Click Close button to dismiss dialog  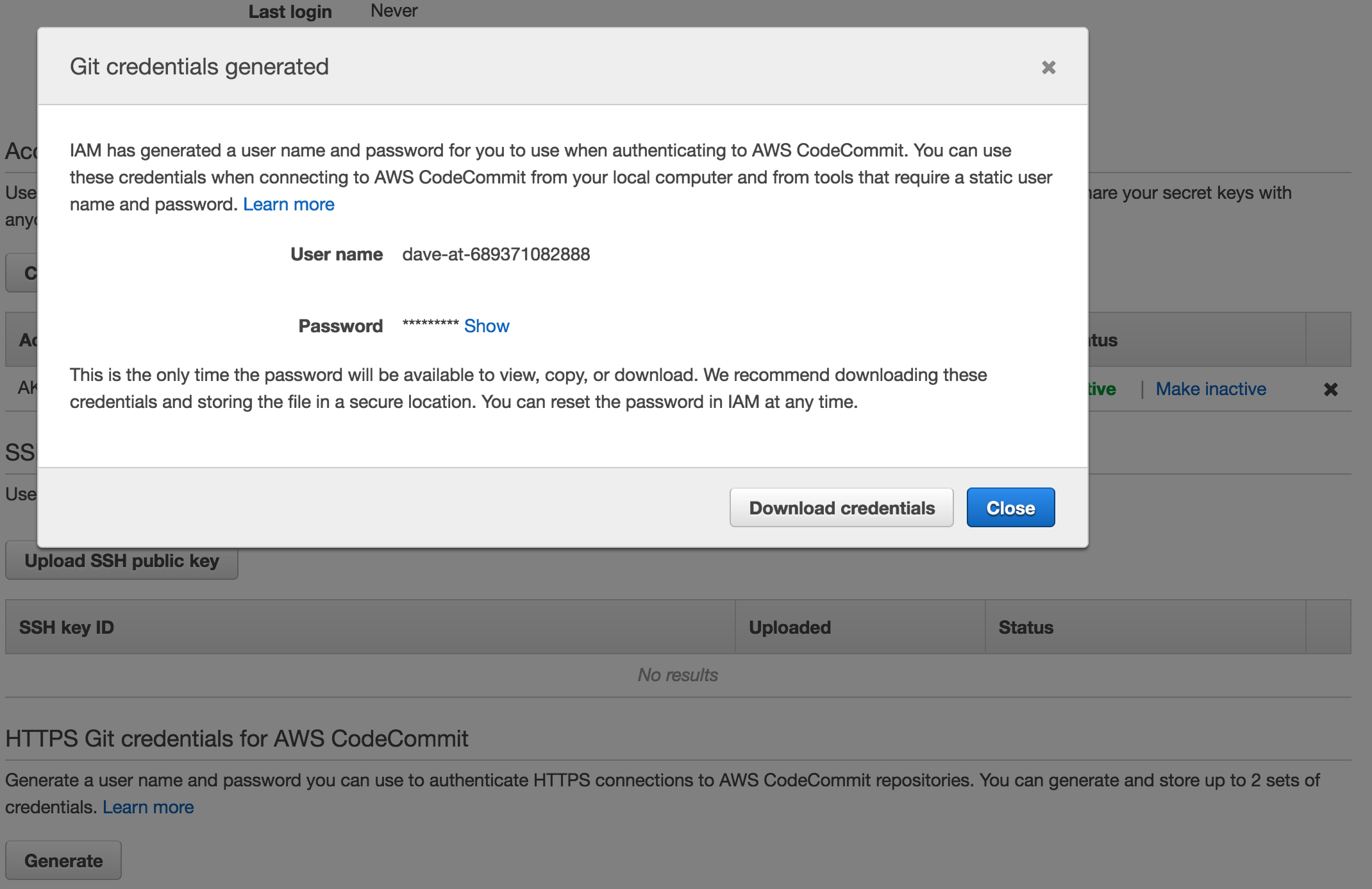(x=1010, y=507)
